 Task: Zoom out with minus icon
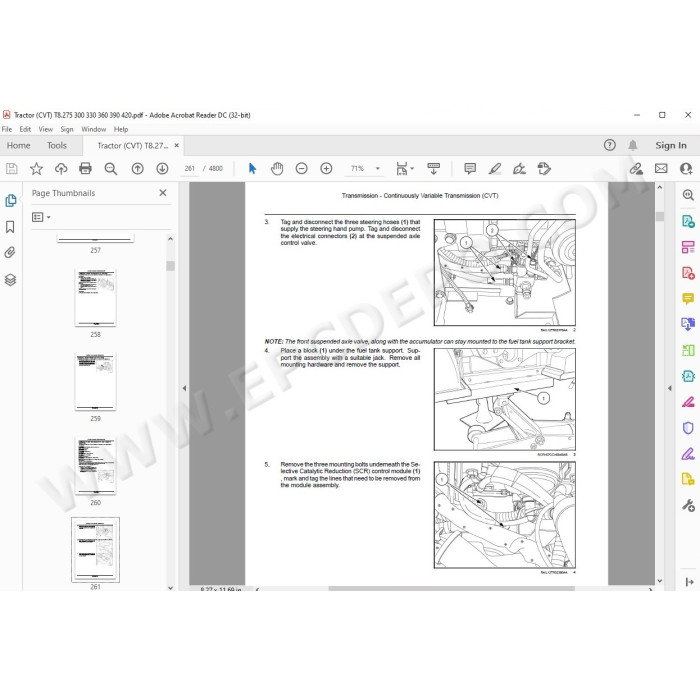[x=302, y=169]
